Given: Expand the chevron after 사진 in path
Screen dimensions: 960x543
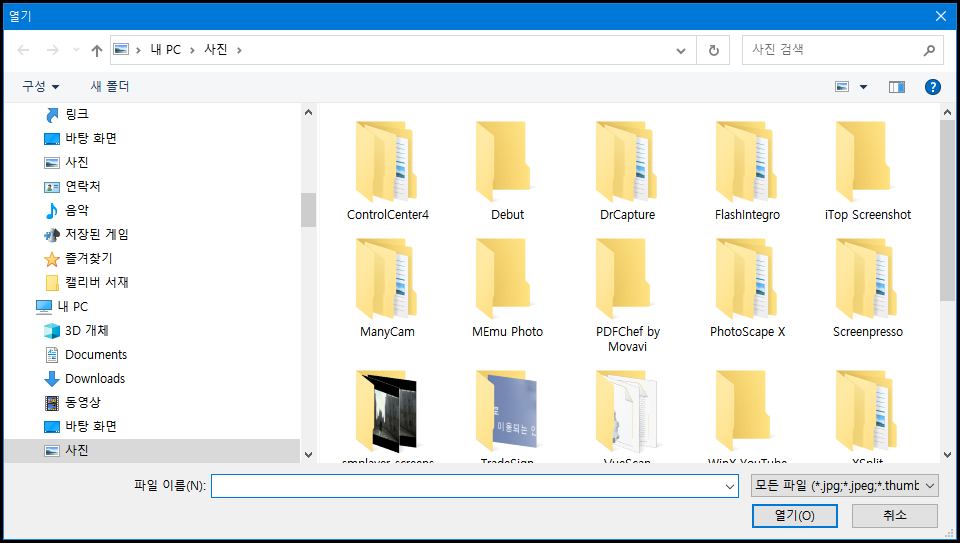Looking at the screenshot, I should point(239,50).
